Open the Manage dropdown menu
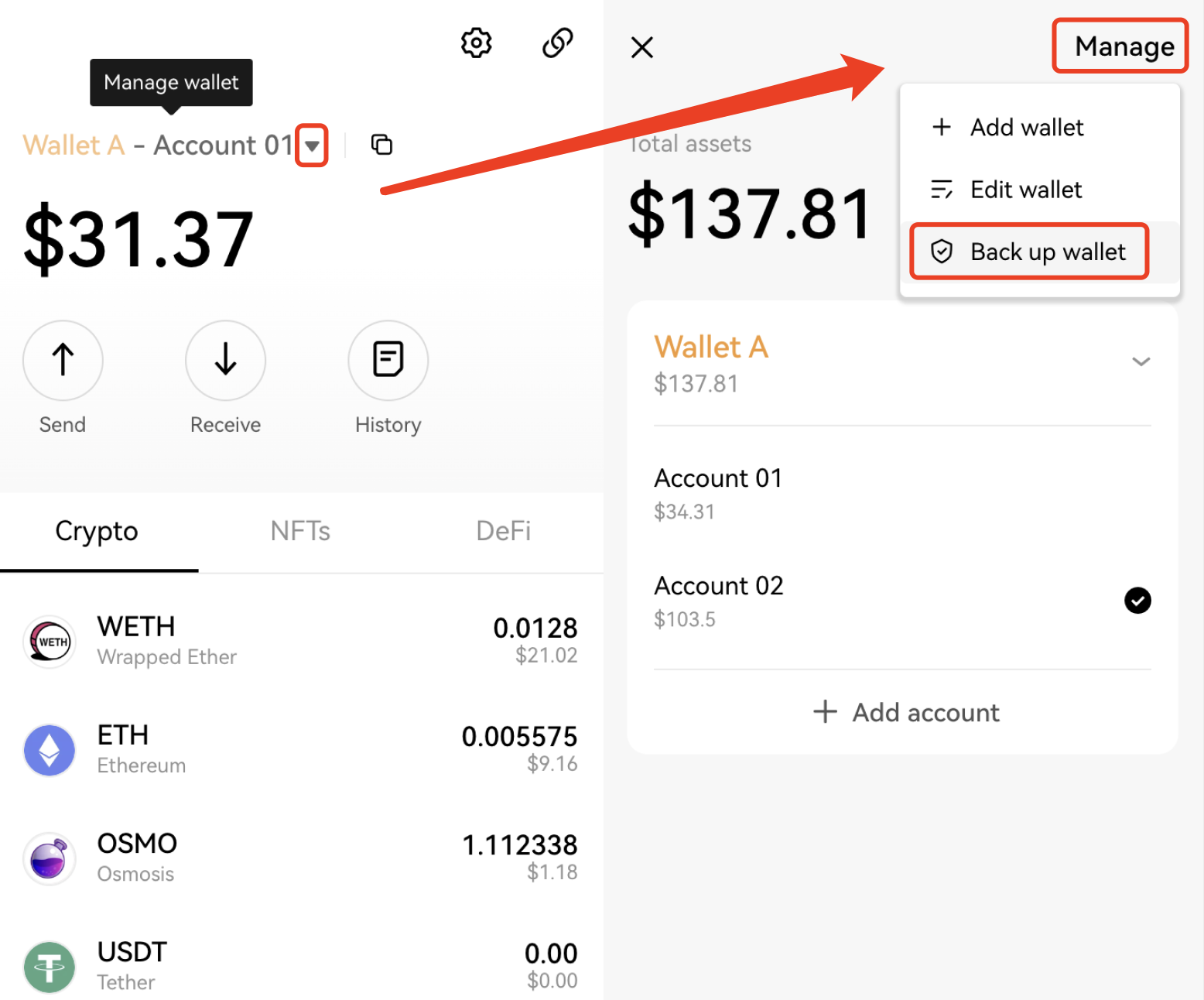1204x1000 pixels. pos(1124,46)
